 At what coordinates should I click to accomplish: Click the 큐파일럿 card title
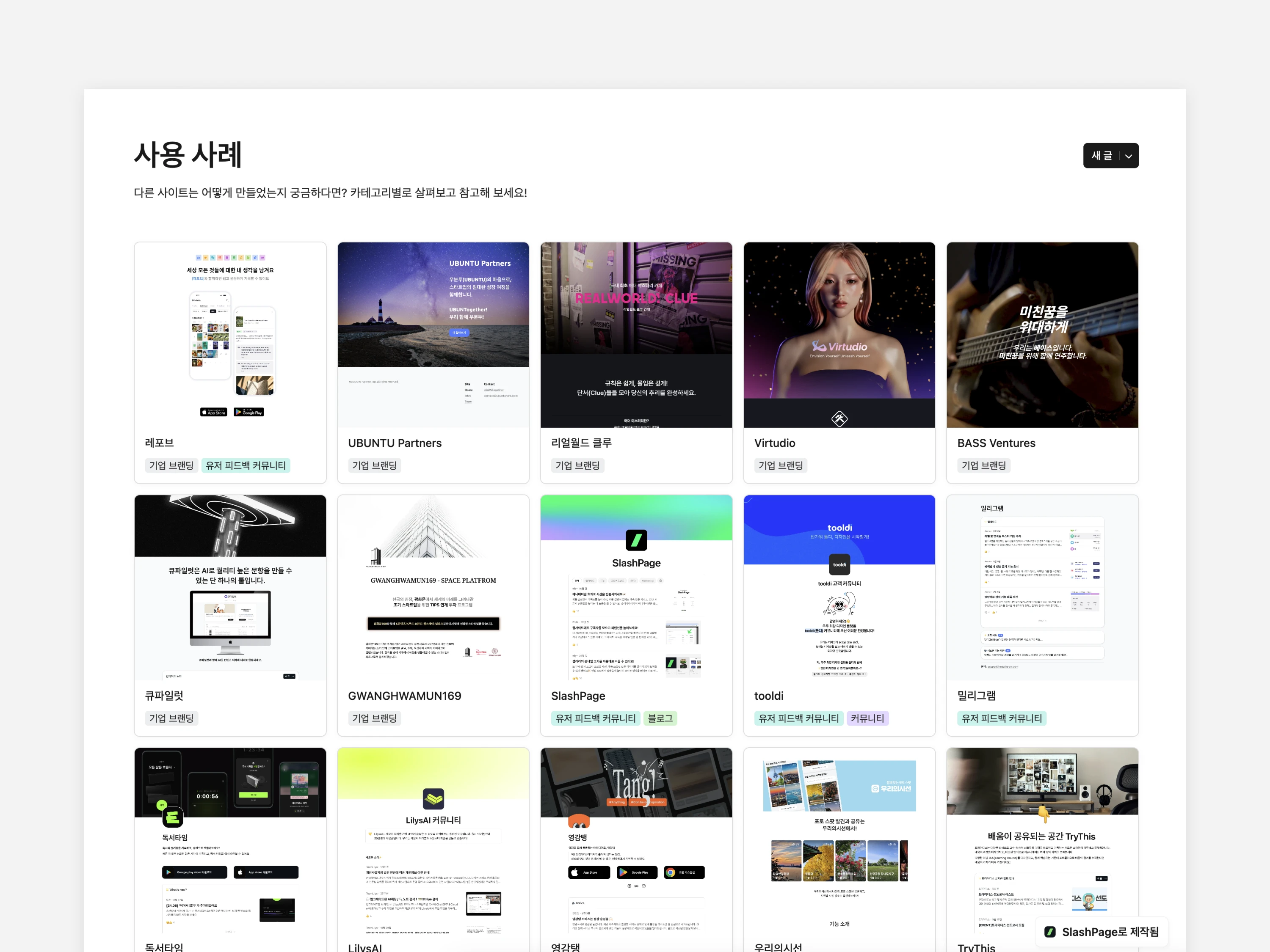click(x=164, y=696)
